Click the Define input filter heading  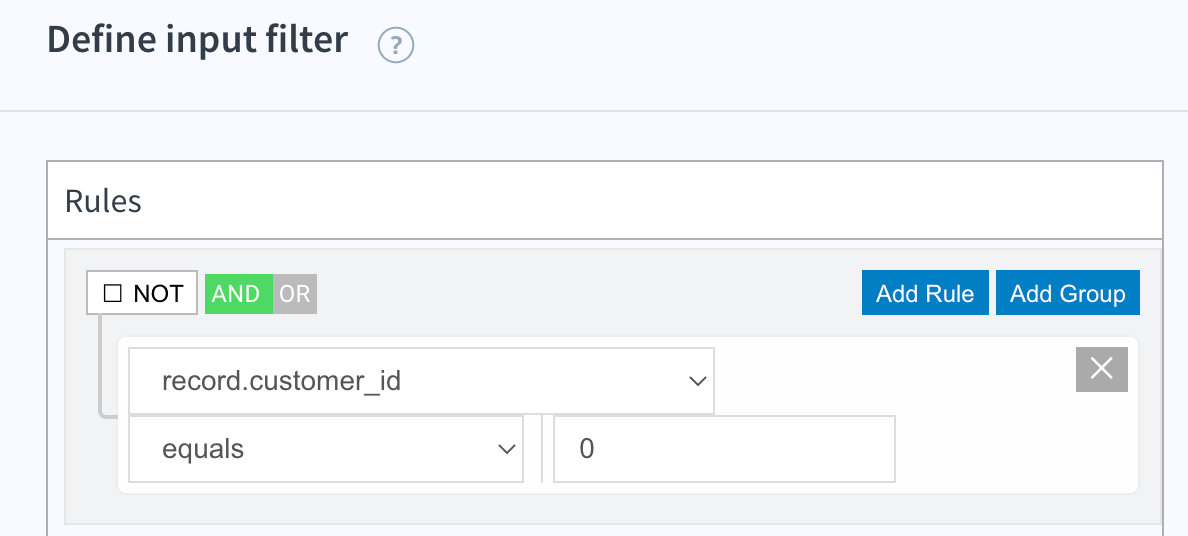point(198,40)
